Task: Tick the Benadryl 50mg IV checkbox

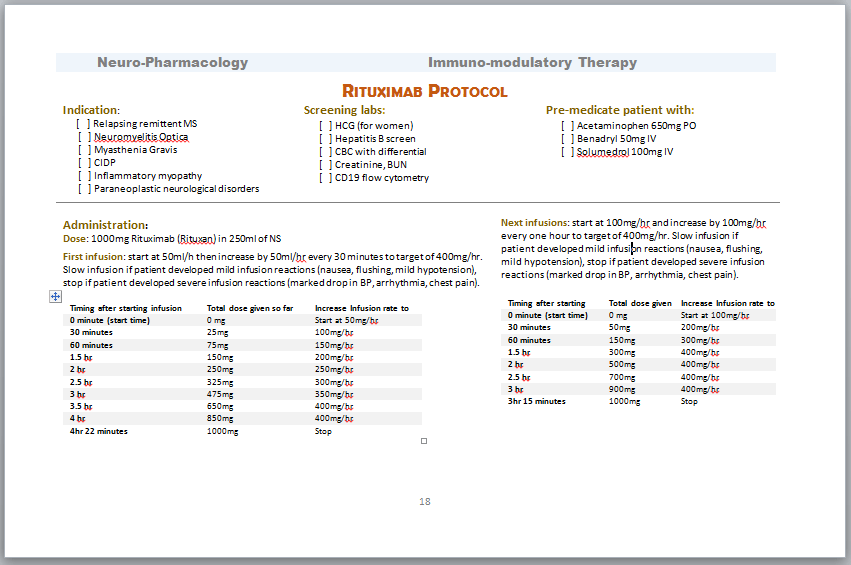Action: [567, 139]
